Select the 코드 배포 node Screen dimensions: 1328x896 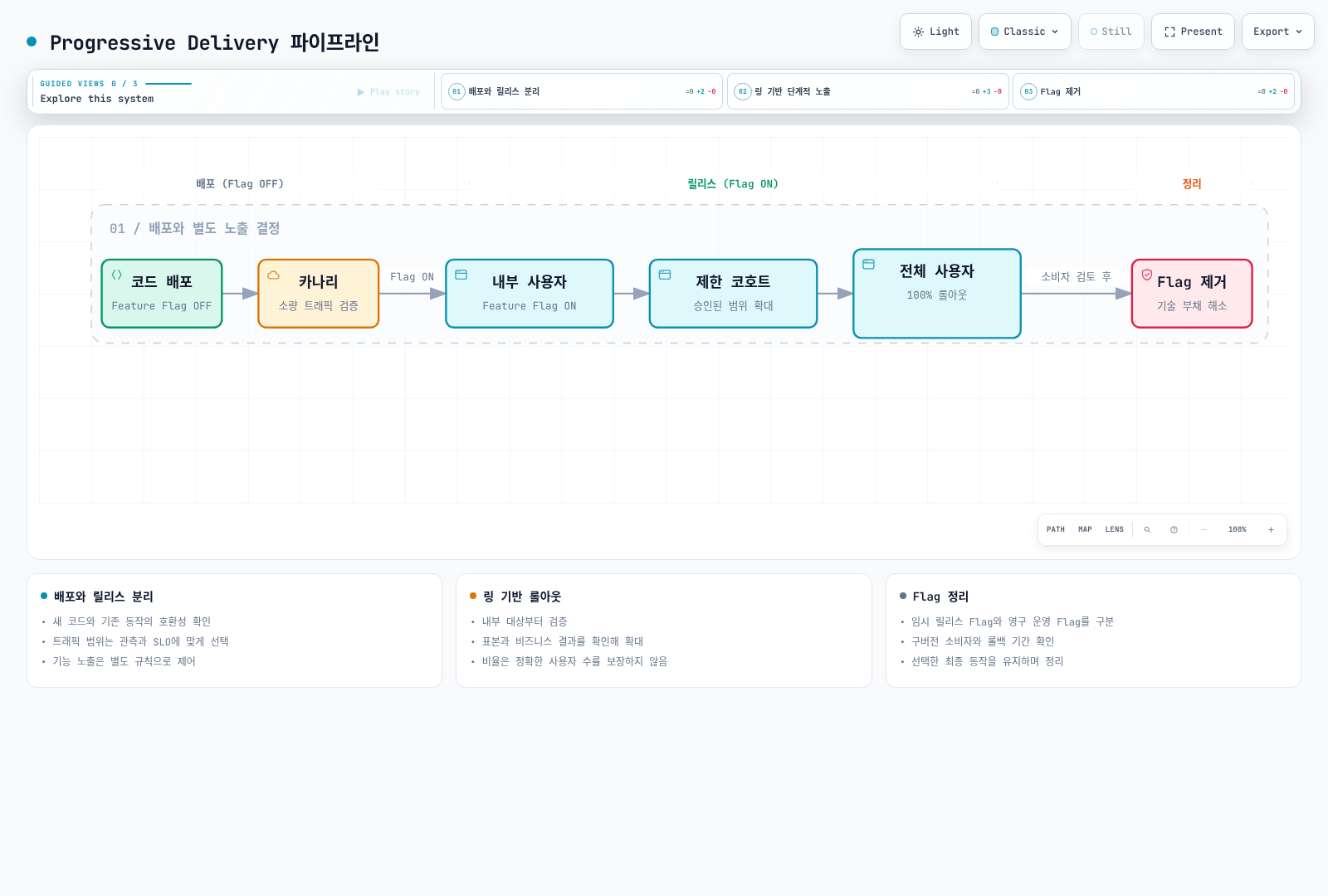click(x=162, y=294)
